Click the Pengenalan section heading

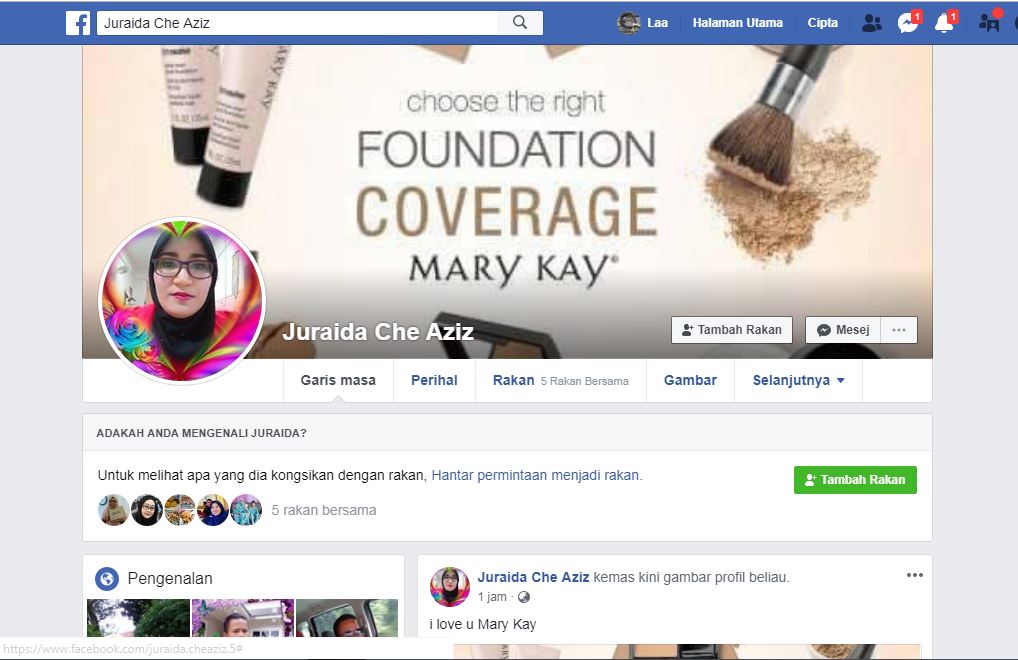point(170,578)
